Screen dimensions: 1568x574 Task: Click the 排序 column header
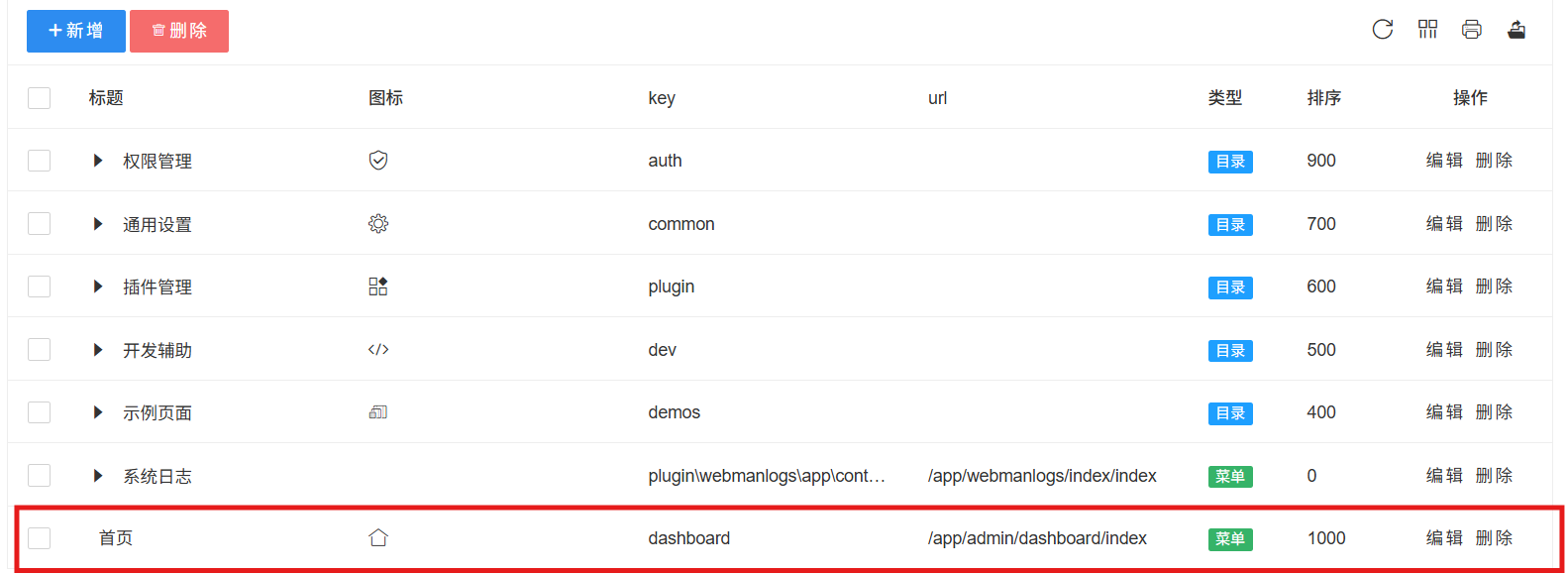[1324, 98]
